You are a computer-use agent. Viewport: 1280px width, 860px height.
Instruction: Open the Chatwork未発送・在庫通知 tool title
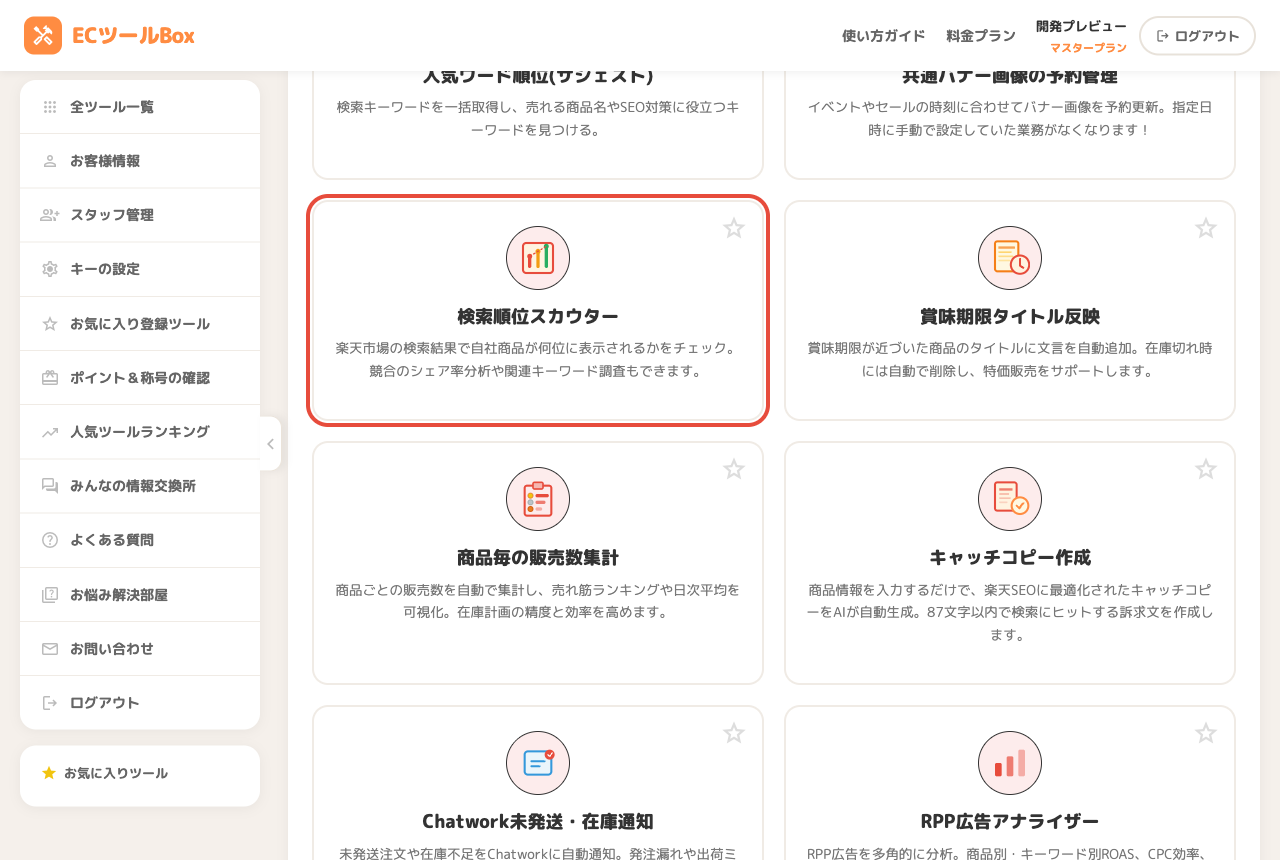click(538, 821)
